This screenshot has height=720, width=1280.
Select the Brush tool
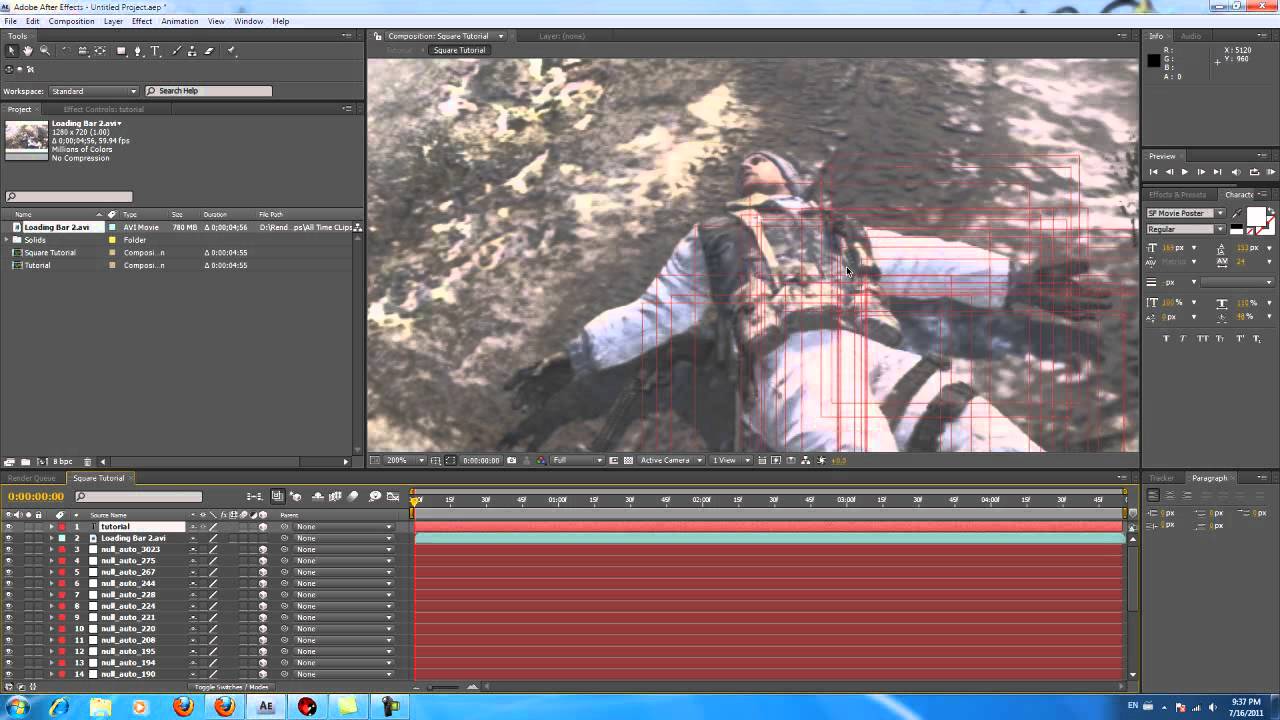[x=176, y=51]
